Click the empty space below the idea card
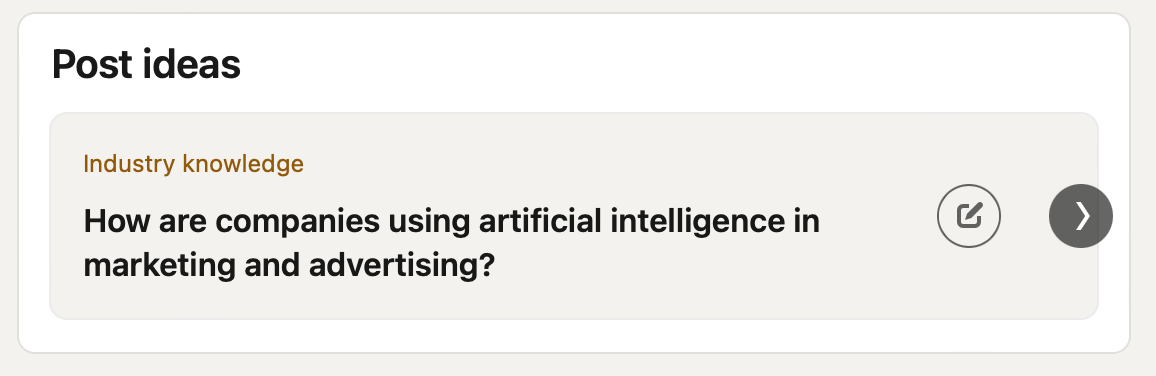 pyautogui.click(x=574, y=335)
